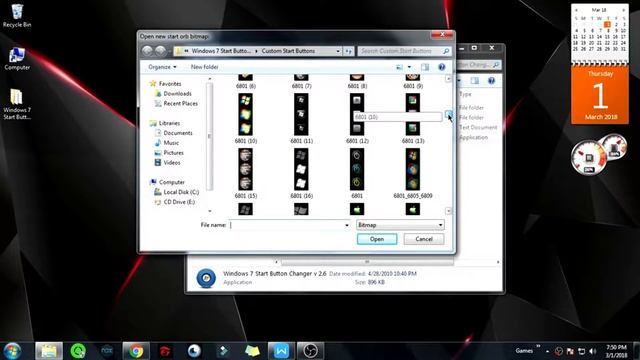Open the Computer desktop icon
The width and height of the screenshot is (640, 360).
click(x=17, y=59)
